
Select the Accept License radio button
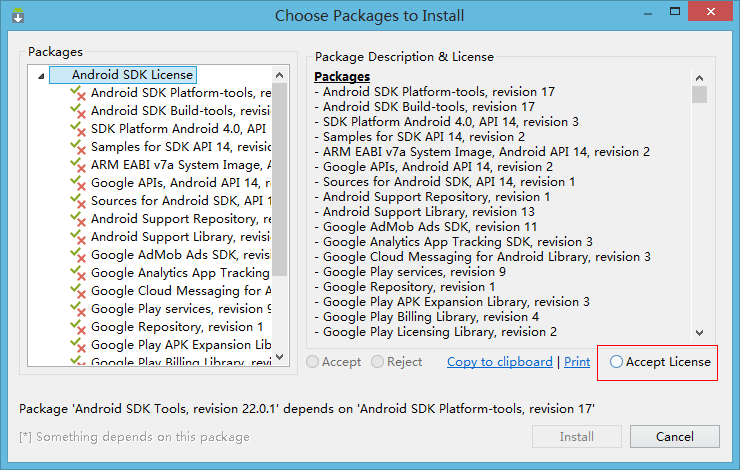[616, 362]
